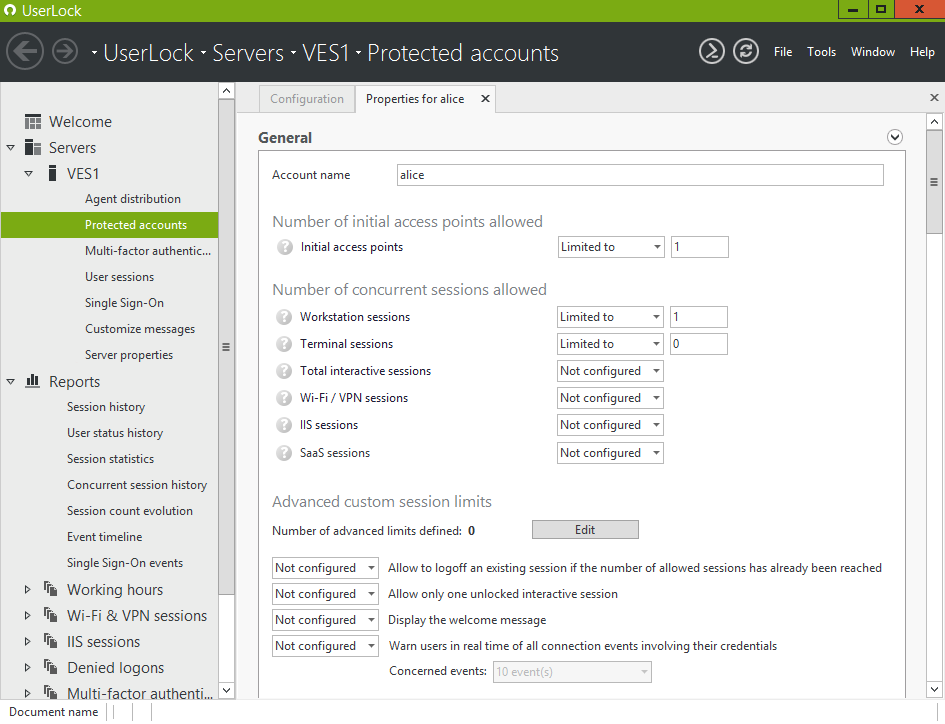Screen dimensions: 945x724
Task: Click the Account name input field
Action: point(640,175)
